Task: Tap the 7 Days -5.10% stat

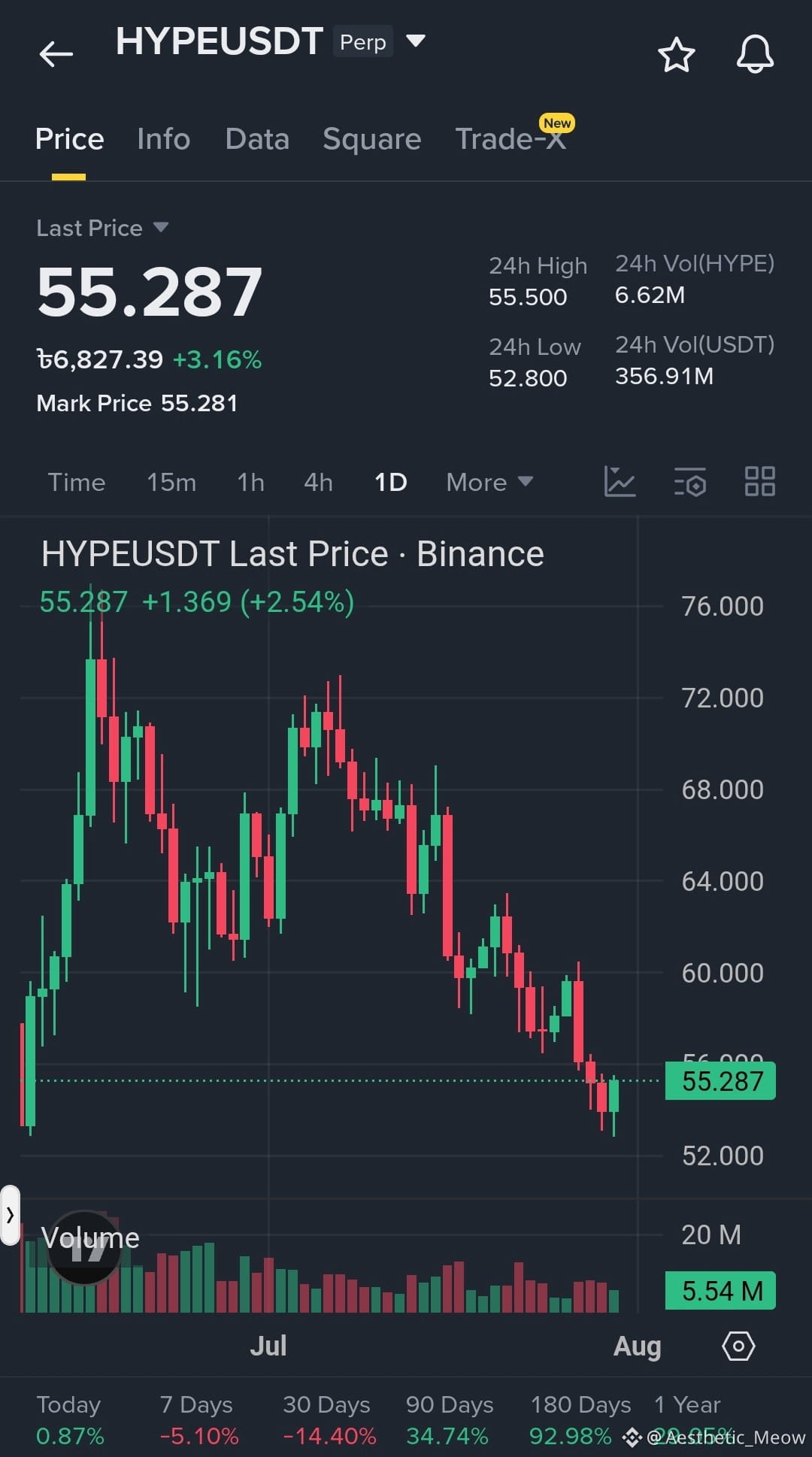Action: tap(198, 1420)
